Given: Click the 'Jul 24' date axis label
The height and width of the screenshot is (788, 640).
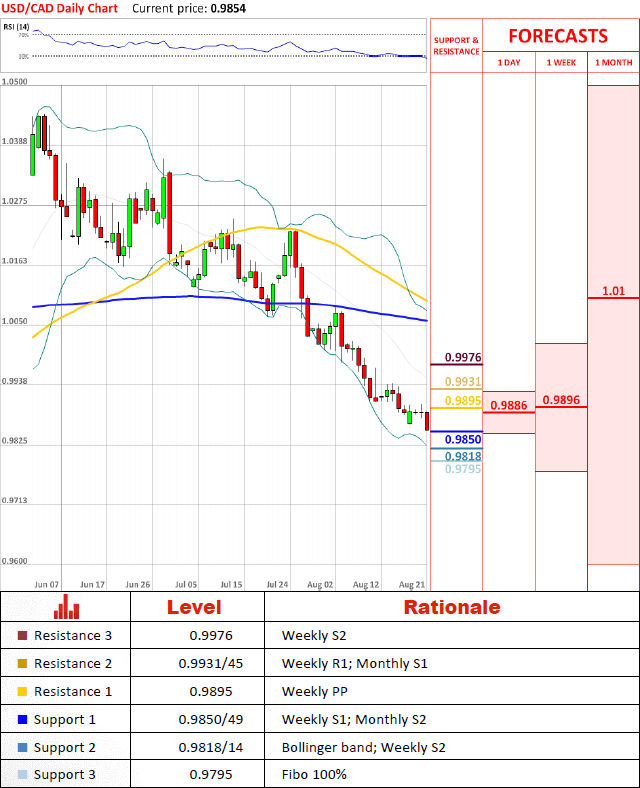Looking at the screenshot, I should tap(277, 584).
